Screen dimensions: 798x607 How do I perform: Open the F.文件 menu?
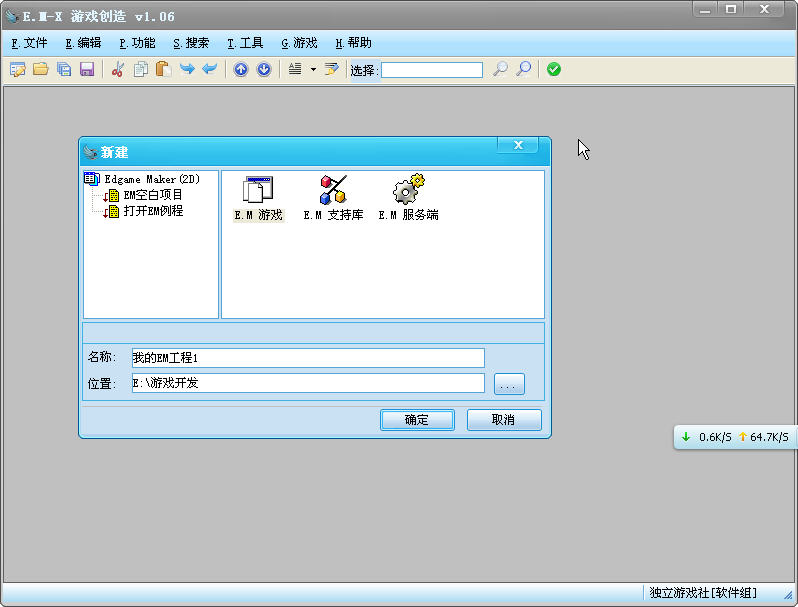click(30, 43)
